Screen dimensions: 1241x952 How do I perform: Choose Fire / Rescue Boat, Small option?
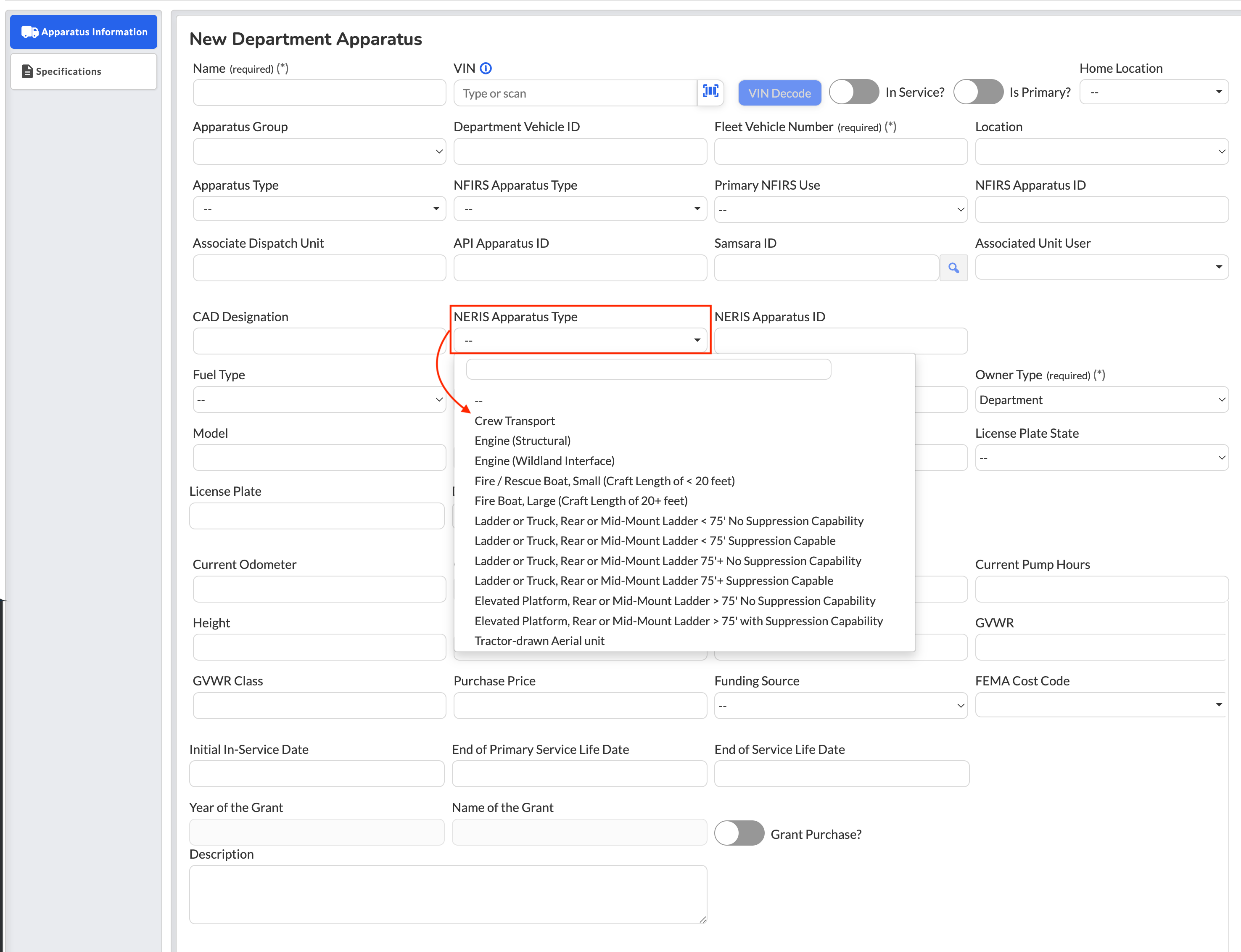click(x=684, y=481)
